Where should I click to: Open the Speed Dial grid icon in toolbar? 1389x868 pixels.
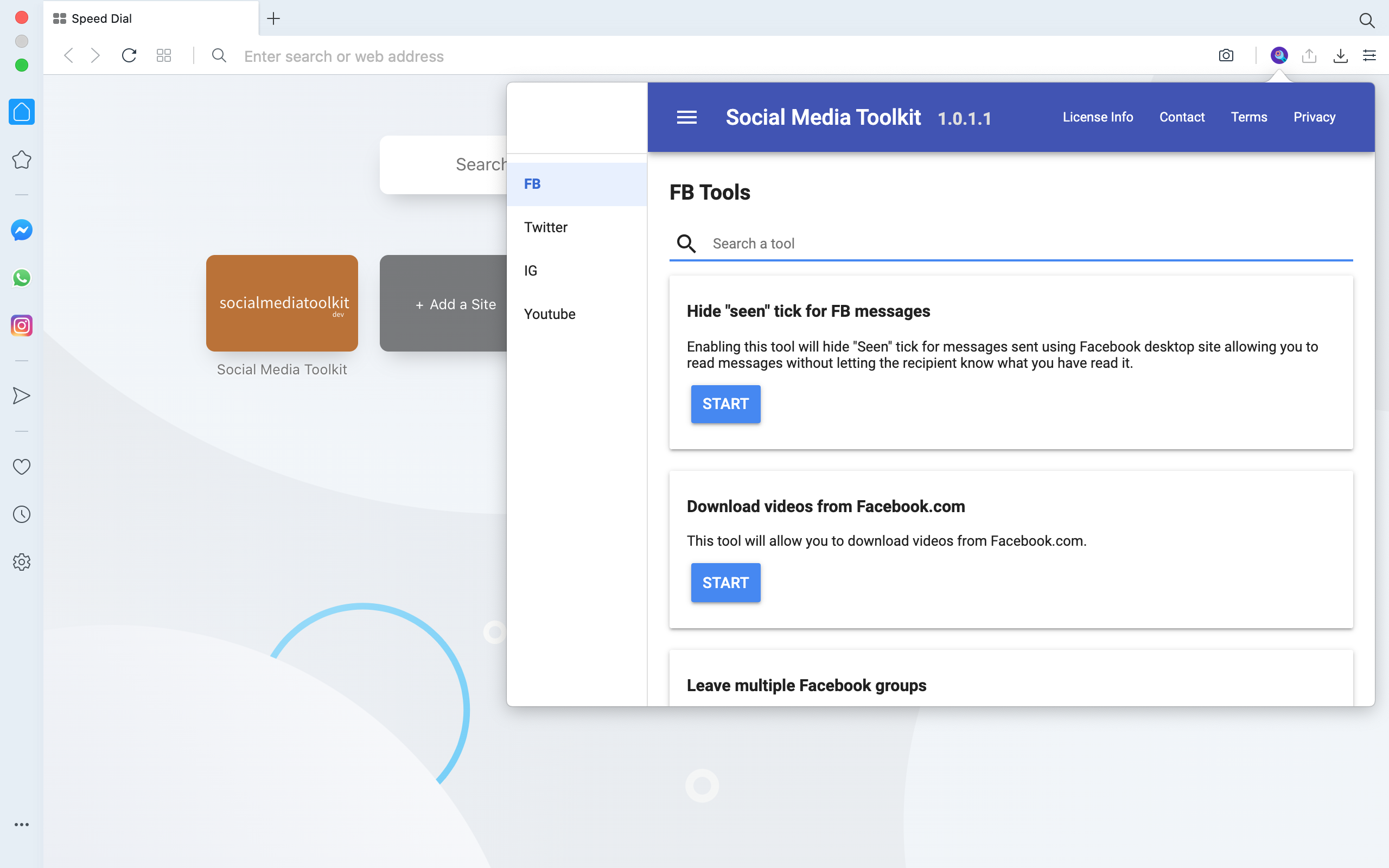click(164, 56)
